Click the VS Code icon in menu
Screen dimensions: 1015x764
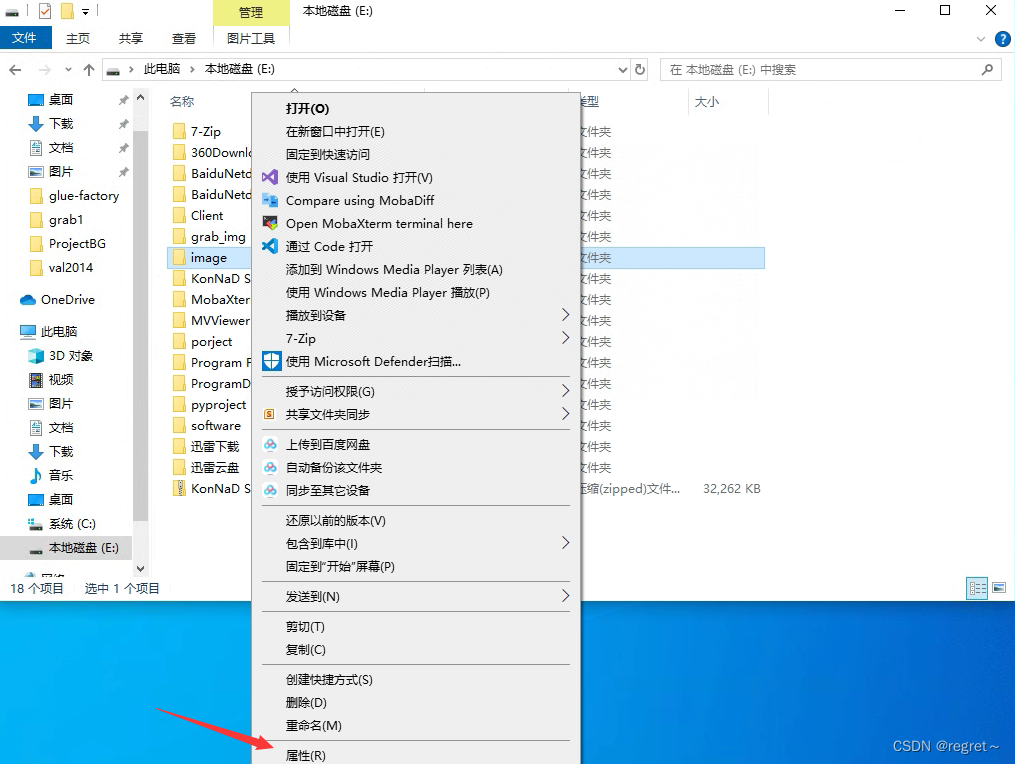pyautogui.click(x=270, y=246)
